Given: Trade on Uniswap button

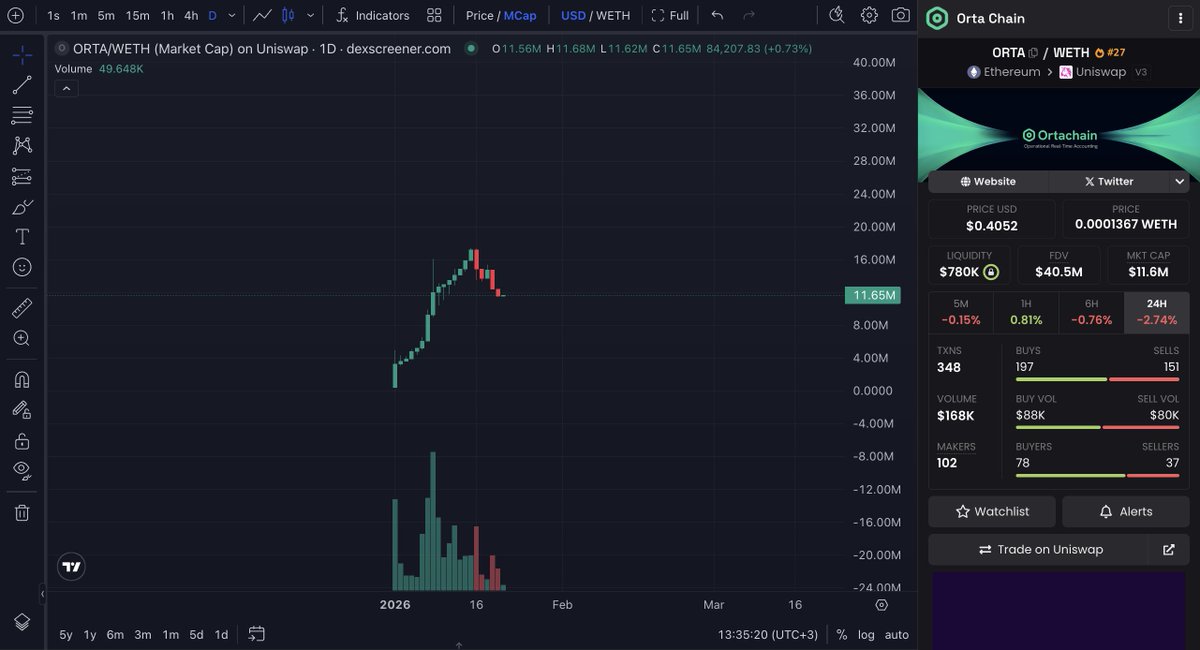Looking at the screenshot, I should pyautogui.click(x=1041, y=549).
